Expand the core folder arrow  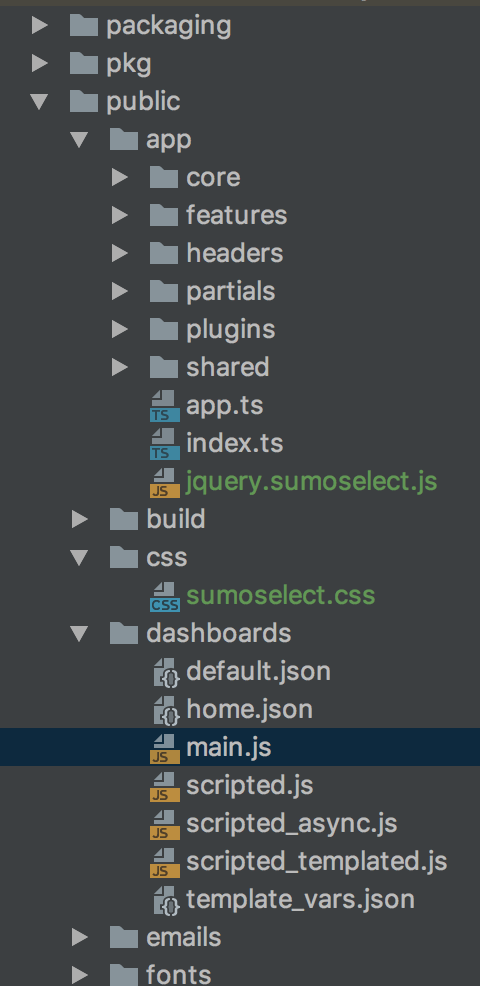tap(120, 177)
